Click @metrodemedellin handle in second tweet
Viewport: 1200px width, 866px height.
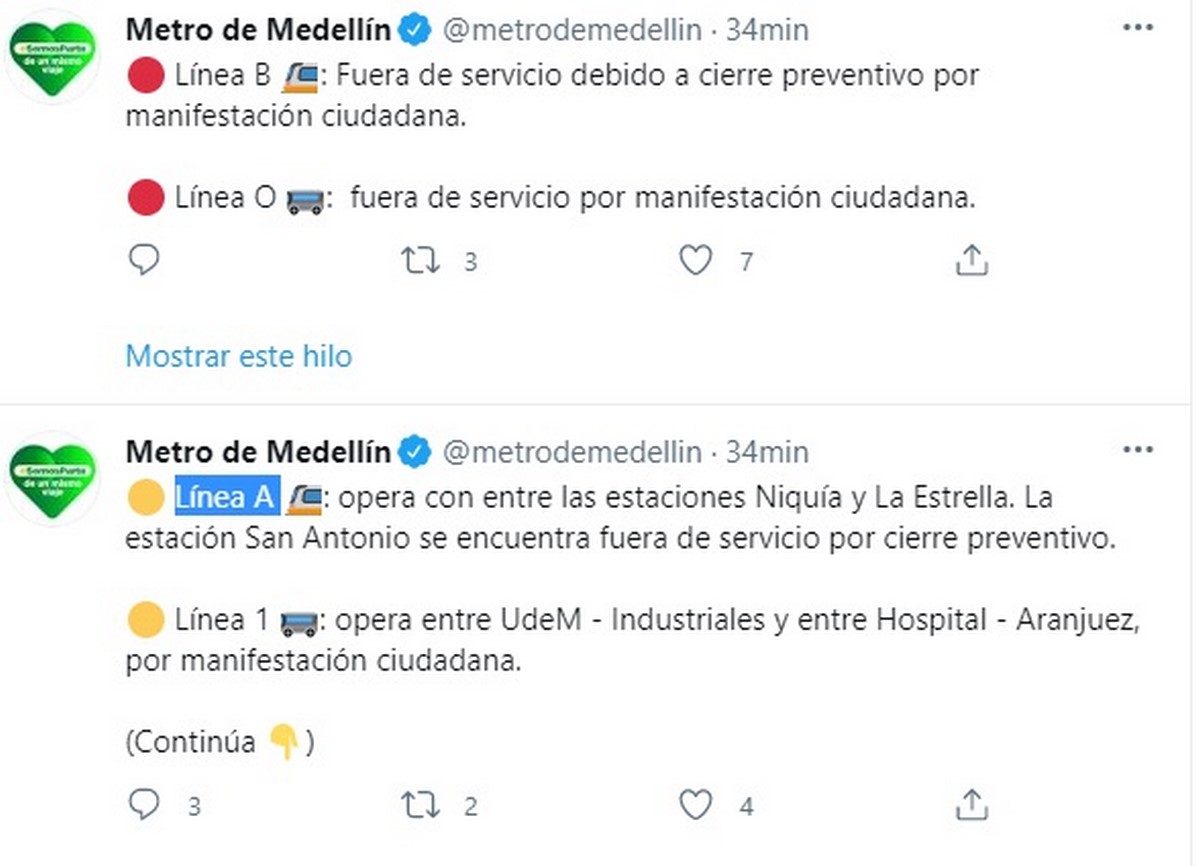point(571,453)
